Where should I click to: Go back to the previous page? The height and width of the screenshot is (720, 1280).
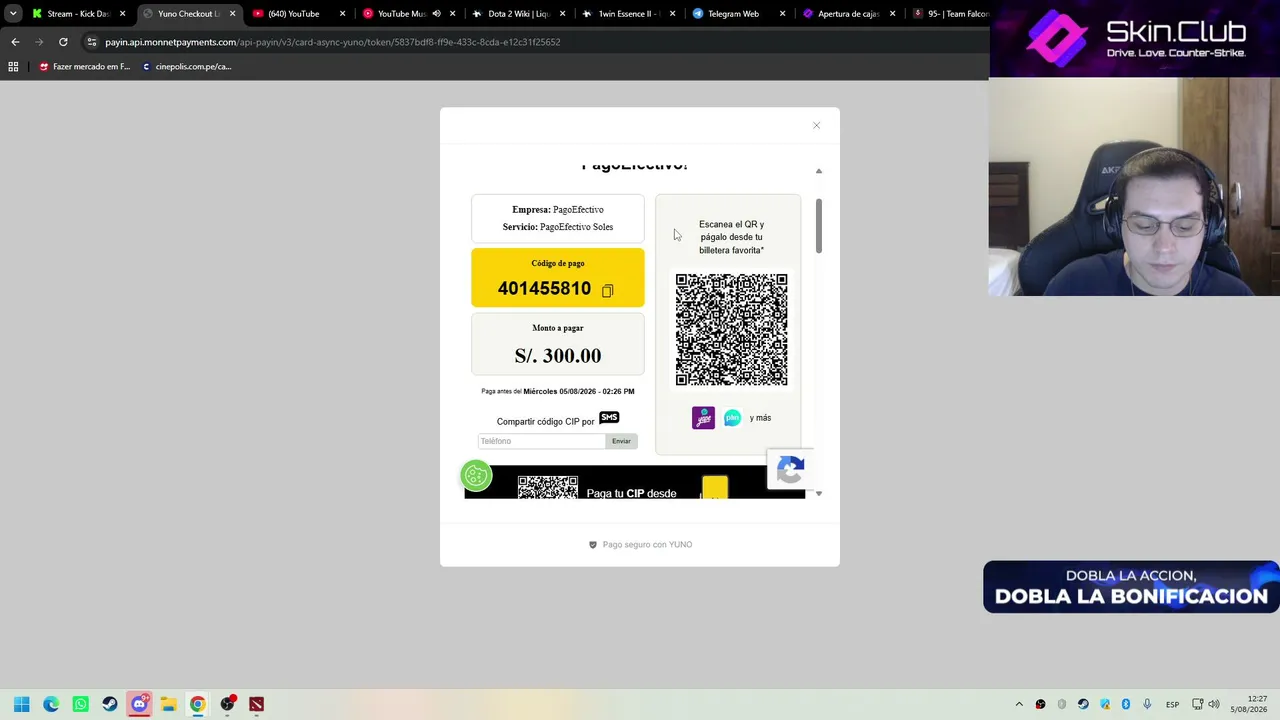point(15,42)
